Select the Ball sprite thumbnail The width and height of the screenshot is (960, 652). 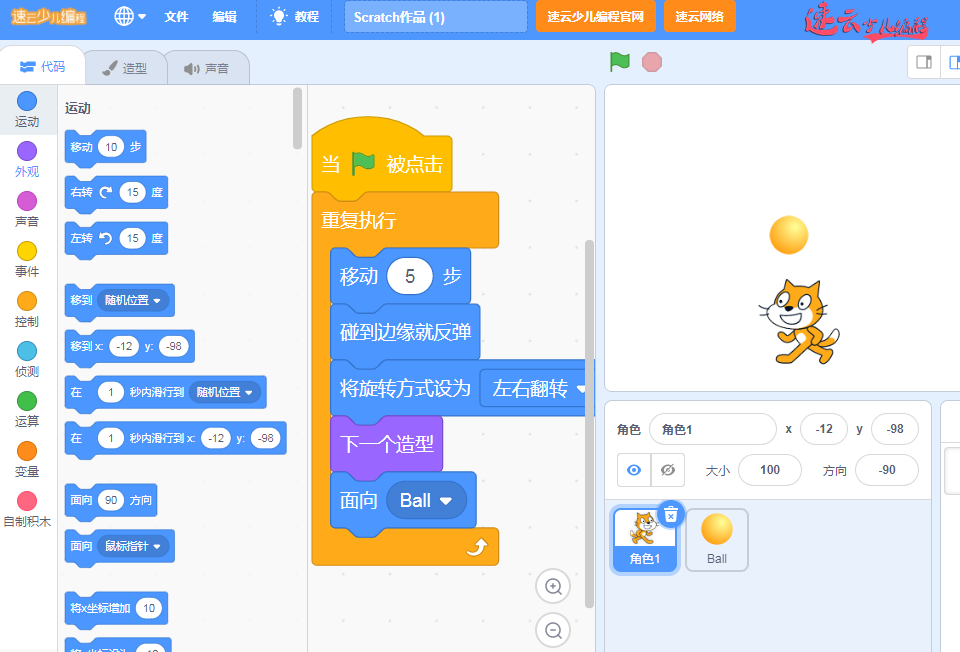coord(716,539)
